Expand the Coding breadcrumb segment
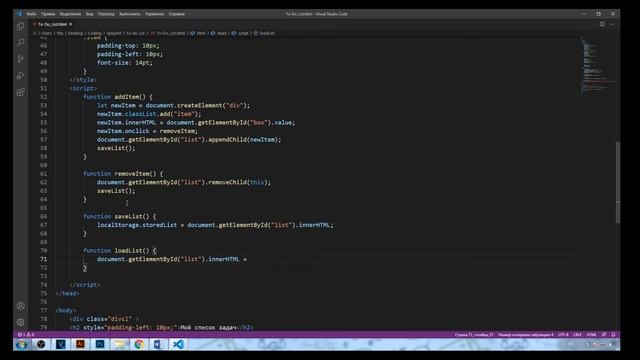Image resolution: width=640 pixels, height=360 pixels. [x=95, y=33]
